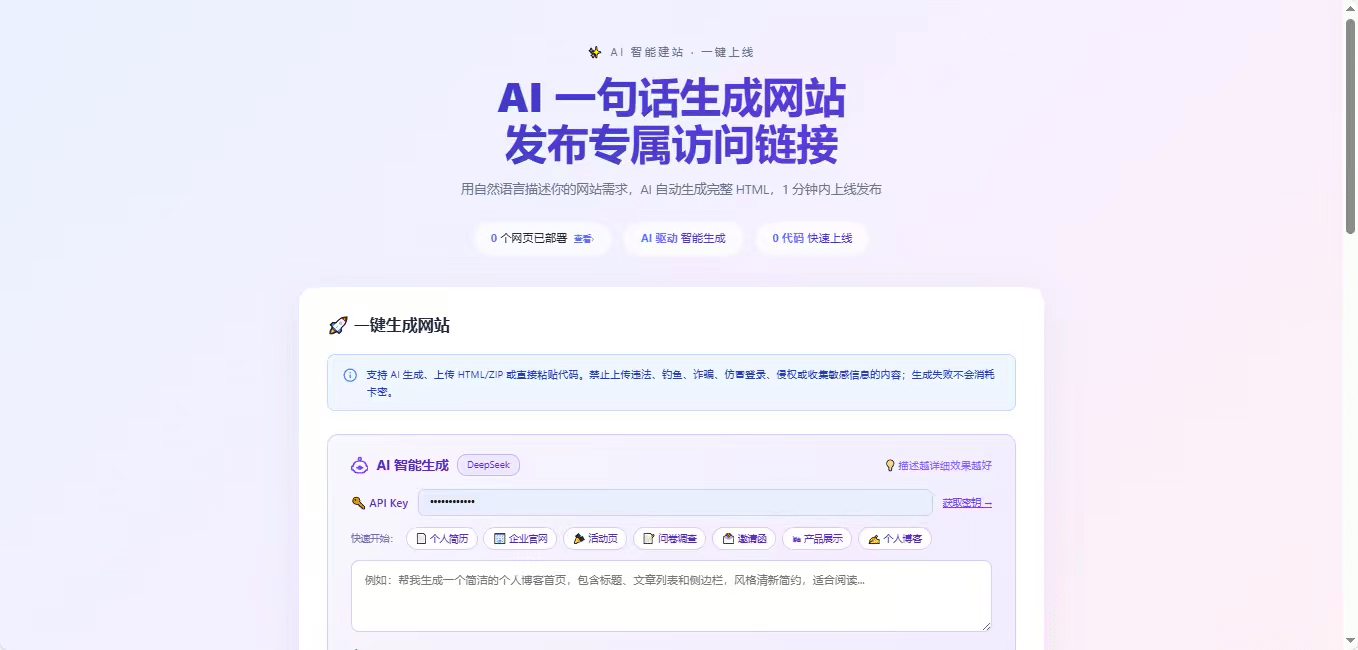This screenshot has width=1358, height=650.
Task: Select the 个人博客 quick start template
Action: point(895,539)
